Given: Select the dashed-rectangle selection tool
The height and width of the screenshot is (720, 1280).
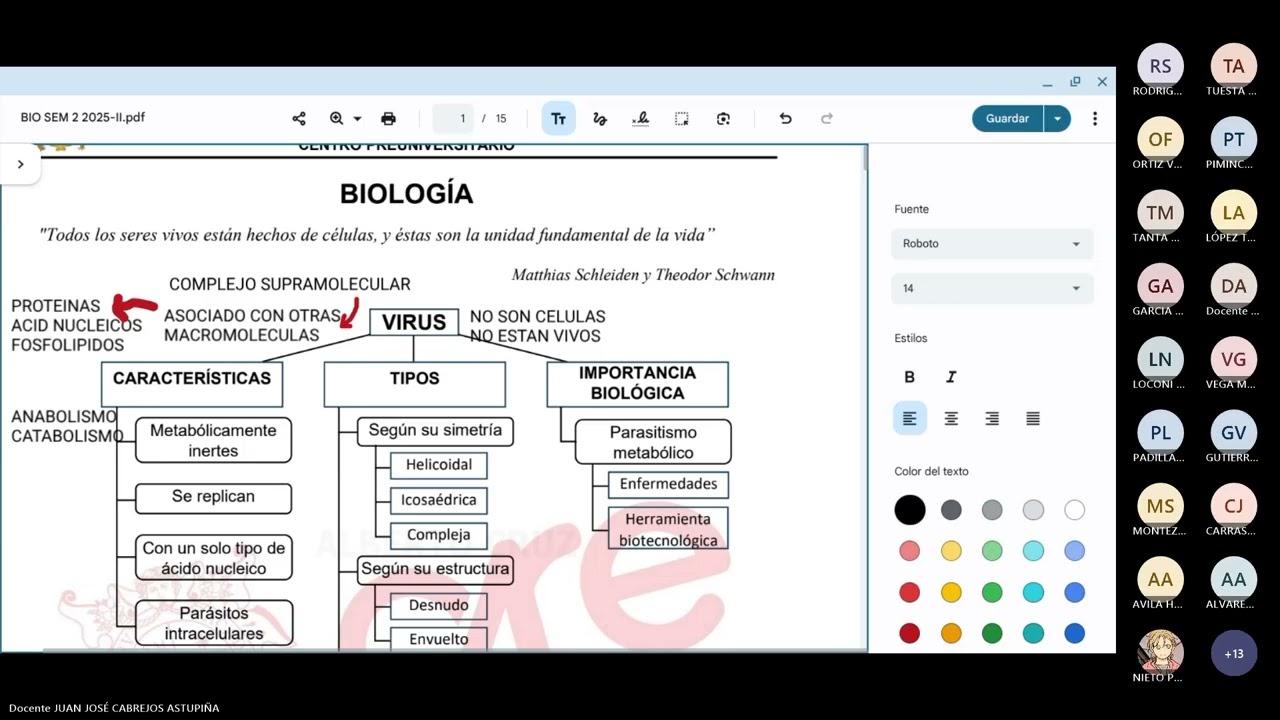Looking at the screenshot, I should (x=682, y=119).
